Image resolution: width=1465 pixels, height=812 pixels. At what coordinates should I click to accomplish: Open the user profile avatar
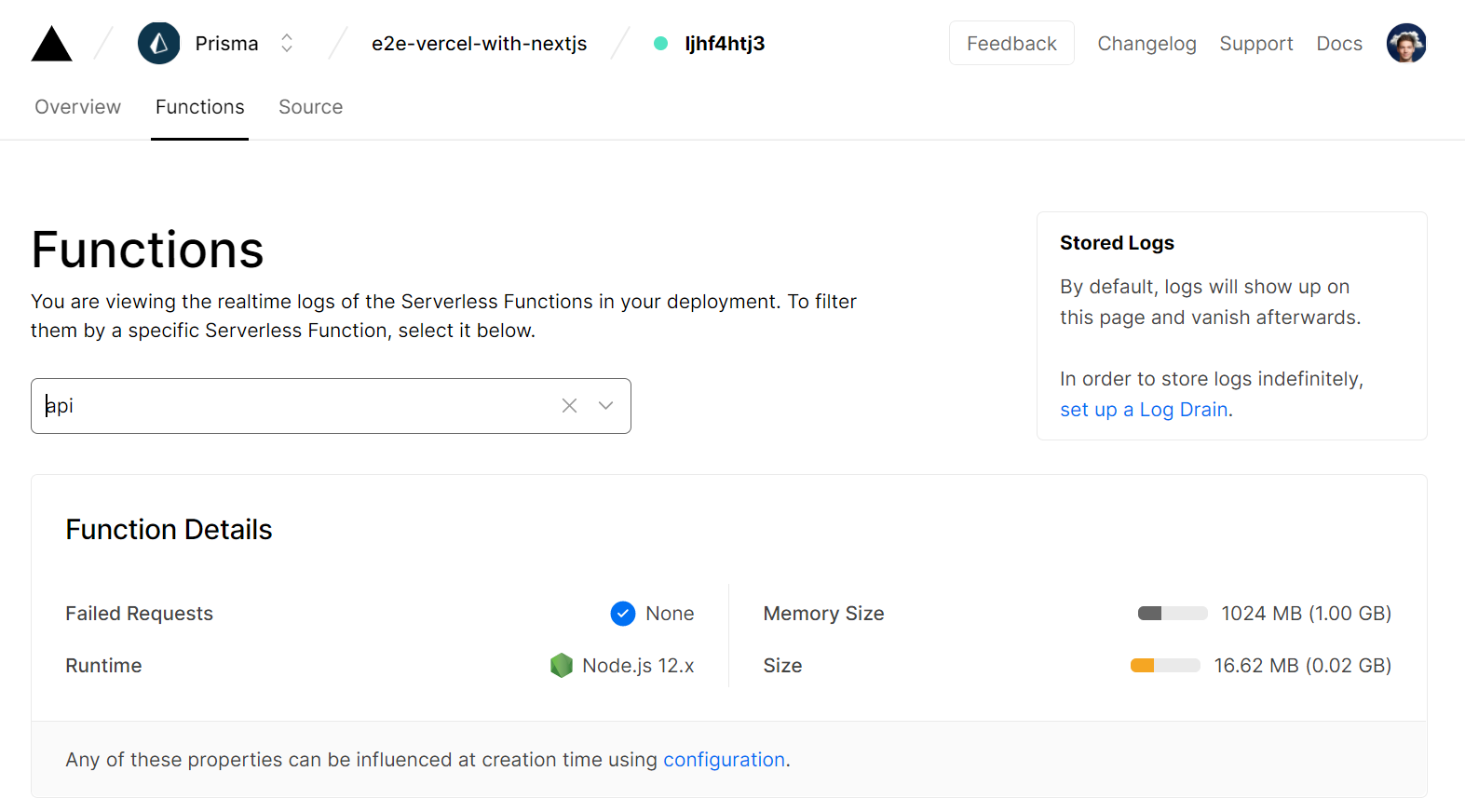tap(1405, 44)
